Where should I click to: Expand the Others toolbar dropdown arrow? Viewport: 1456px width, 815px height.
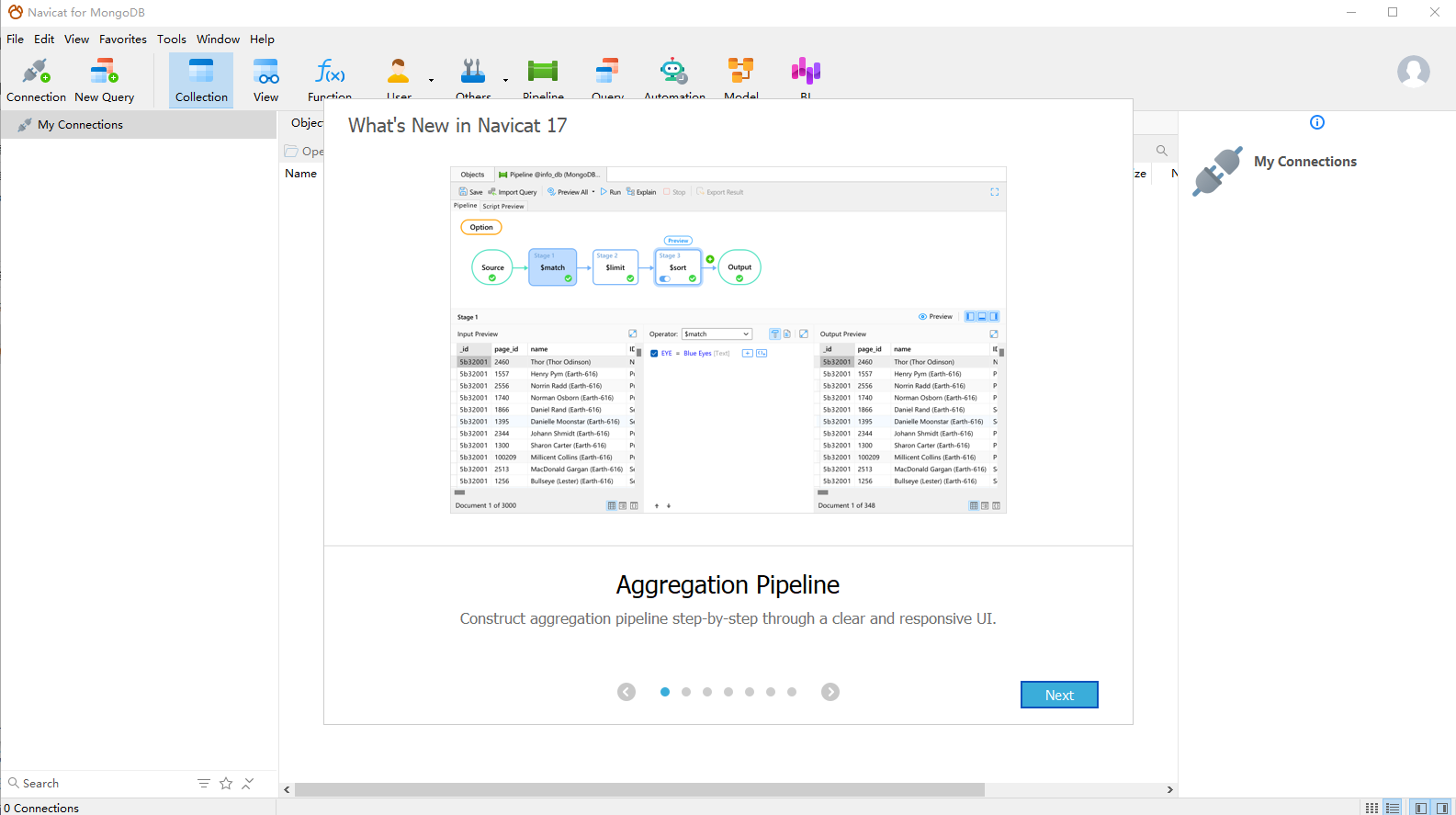(505, 80)
